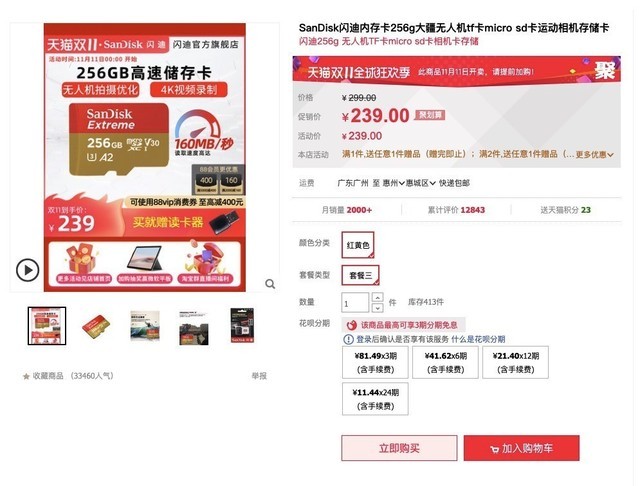Open the 惠州 city dropdown
Image resolution: width=640 pixels, height=486 pixels.
click(x=393, y=183)
